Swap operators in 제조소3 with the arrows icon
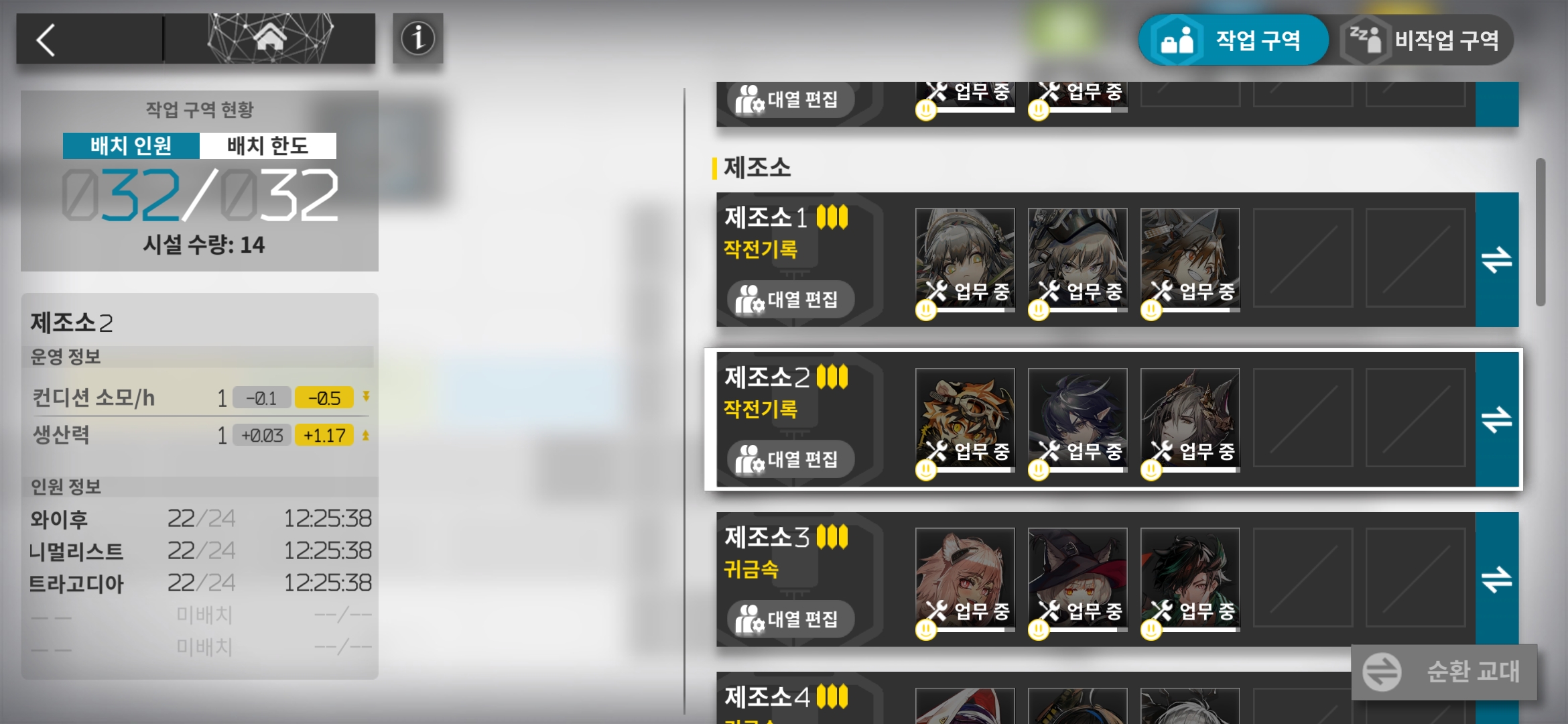 (1496, 579)
